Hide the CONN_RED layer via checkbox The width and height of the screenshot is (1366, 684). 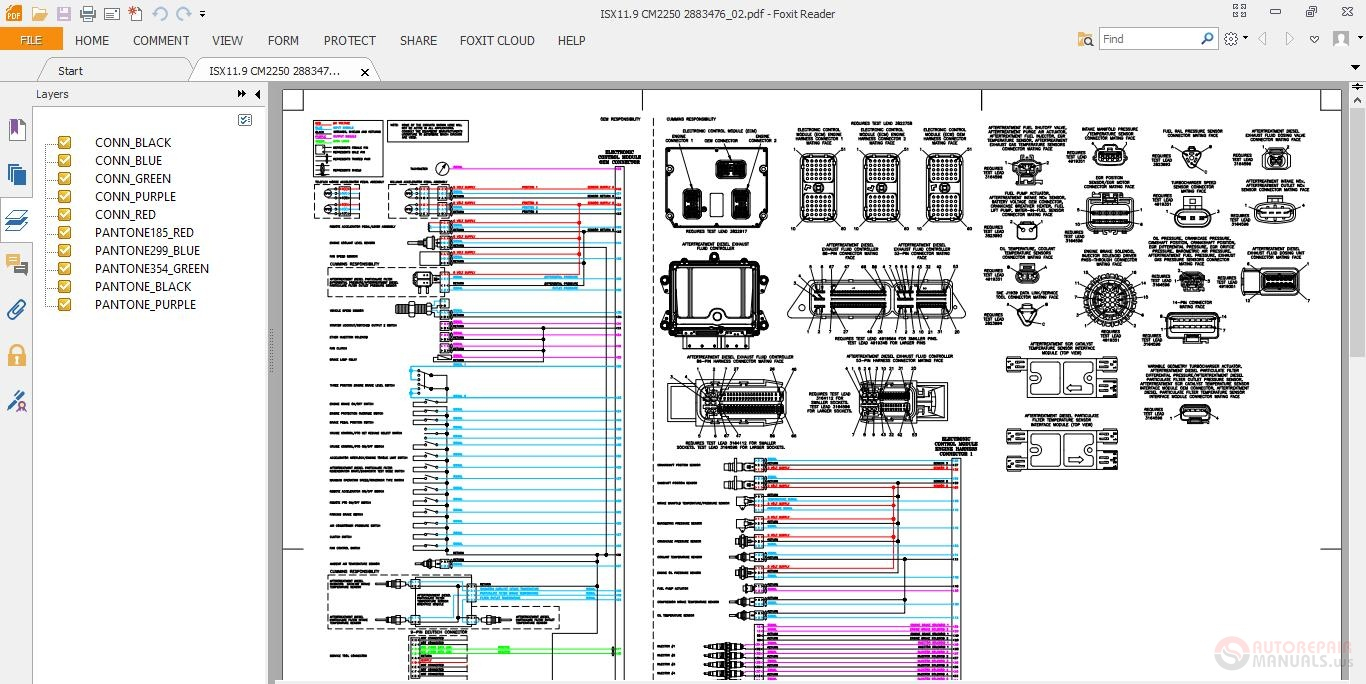(65, 214)
